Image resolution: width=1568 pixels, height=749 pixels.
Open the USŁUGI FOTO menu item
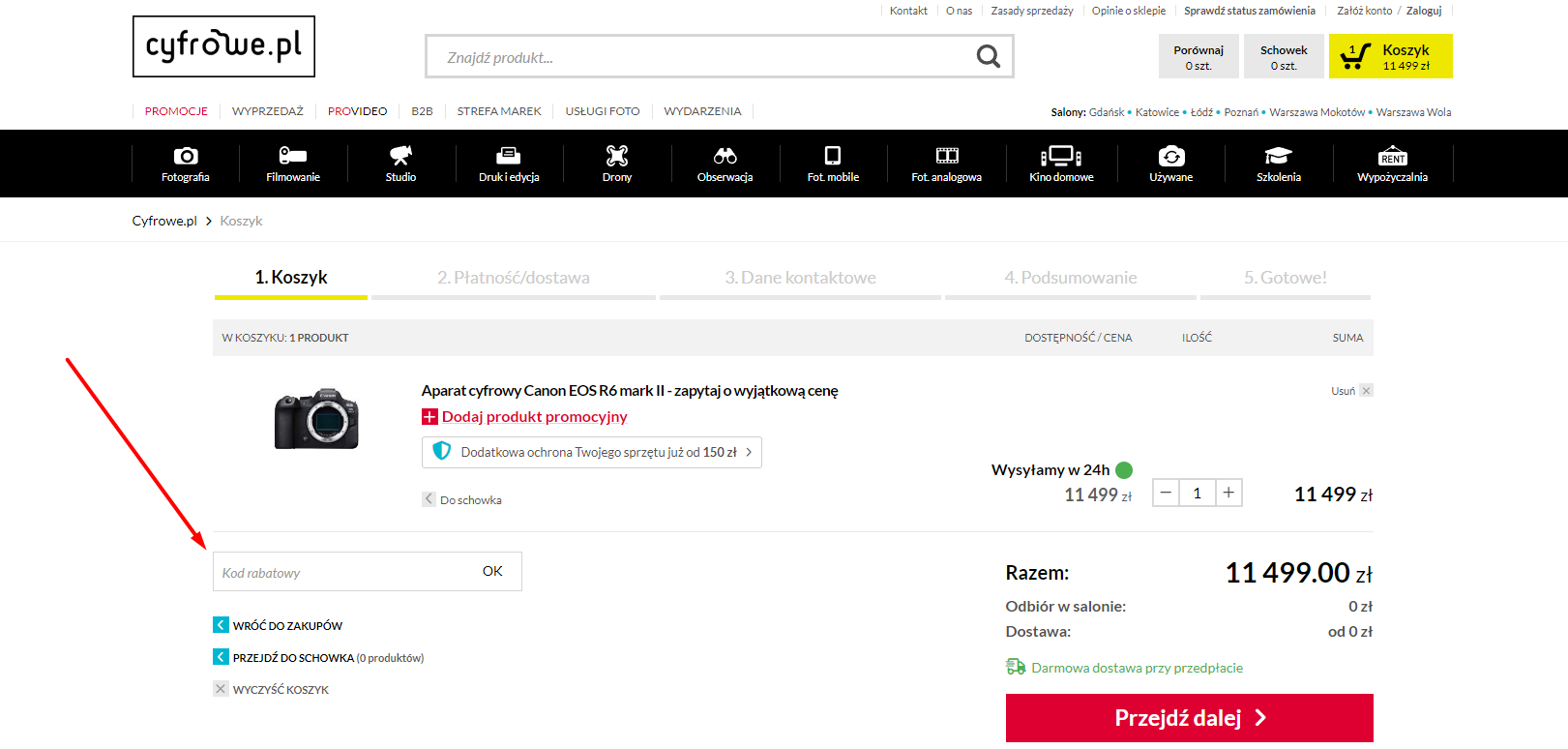click(x=603, y=111)
